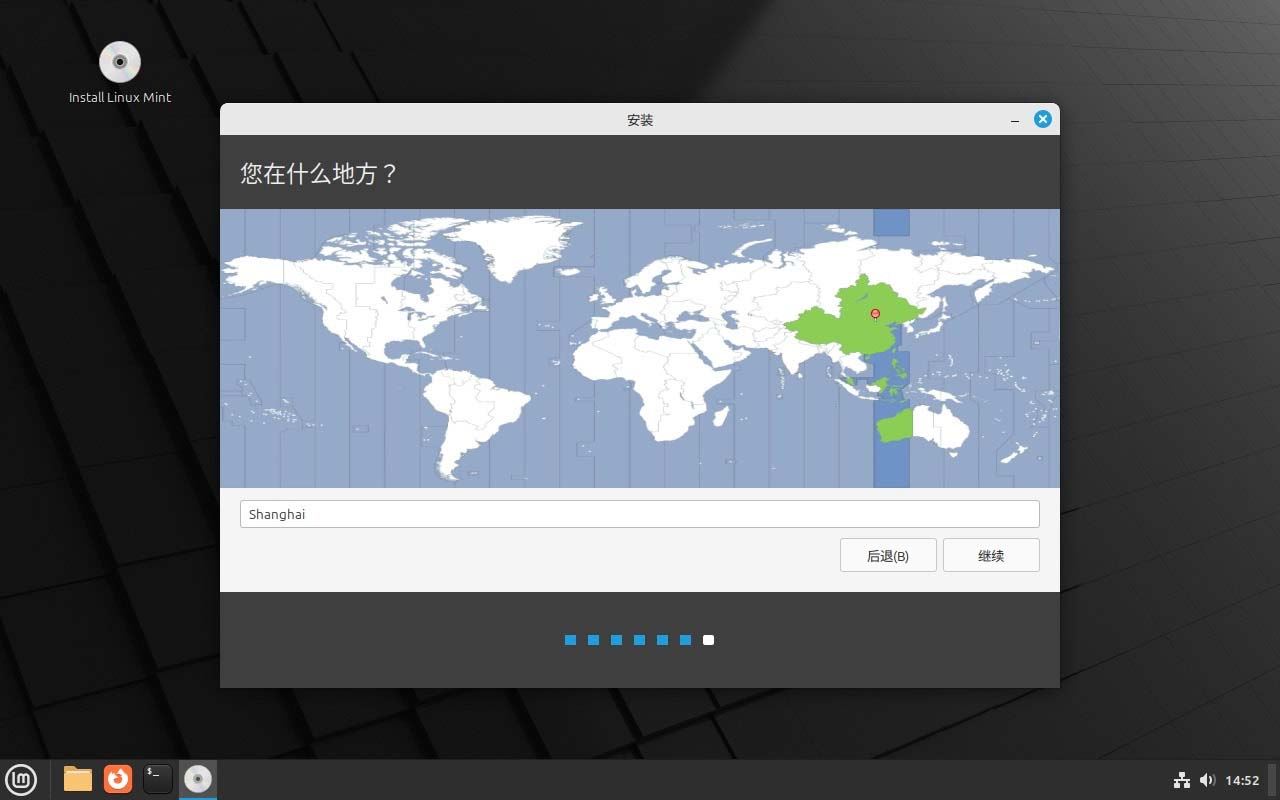Focus the running installer icon in the taskbar
The image size is (1280, 800).
[x=197, y=779]
